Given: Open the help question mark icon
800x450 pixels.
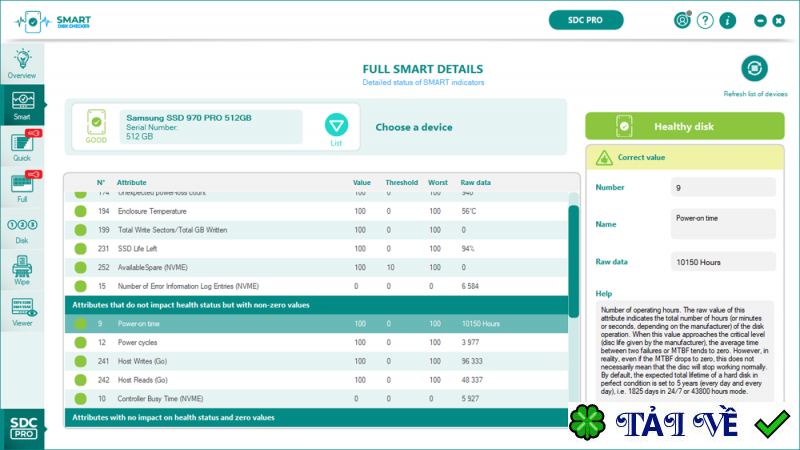Looking at the screenshot, I should [705, 20].
